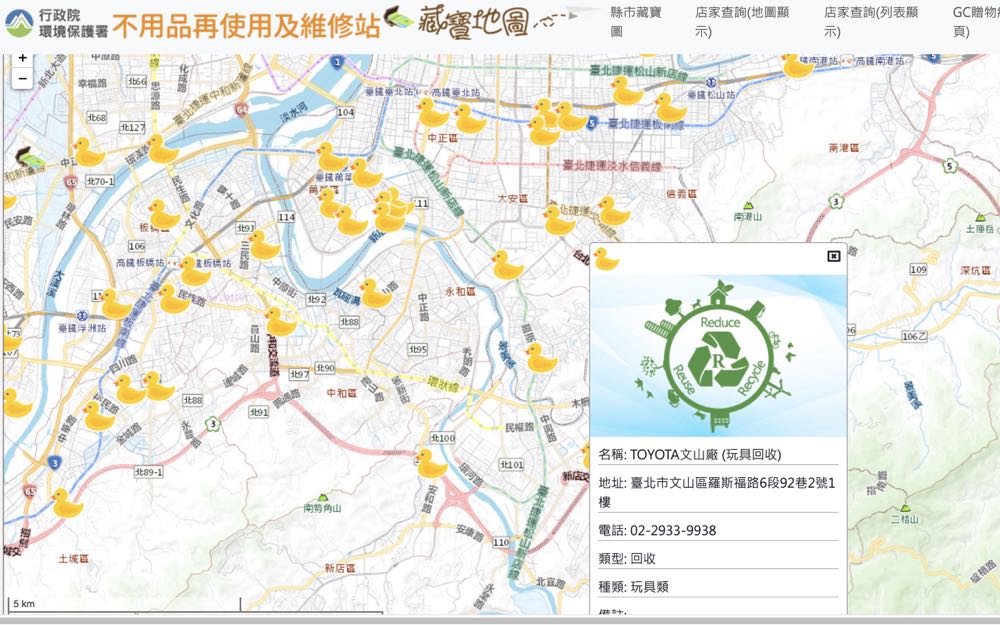Click the 行政院環境保護署 logo
The image size is (1000, 625).
(56, 24)
